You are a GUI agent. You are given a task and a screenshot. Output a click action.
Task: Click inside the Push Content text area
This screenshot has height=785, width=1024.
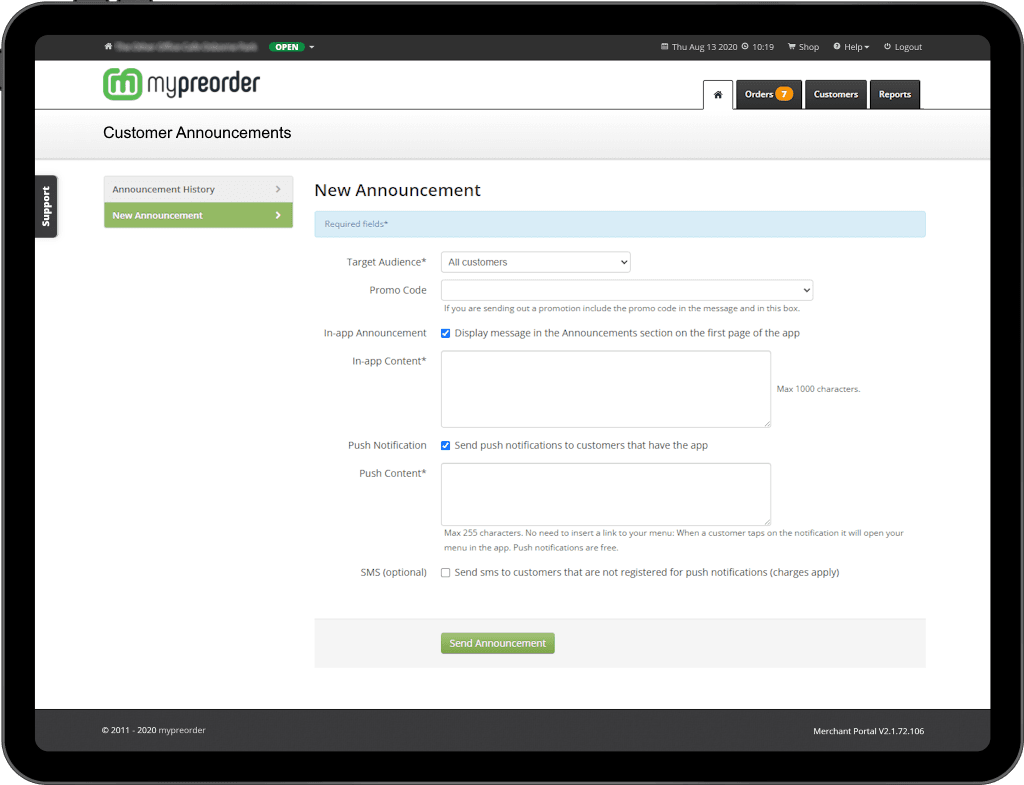coord(605,493)
